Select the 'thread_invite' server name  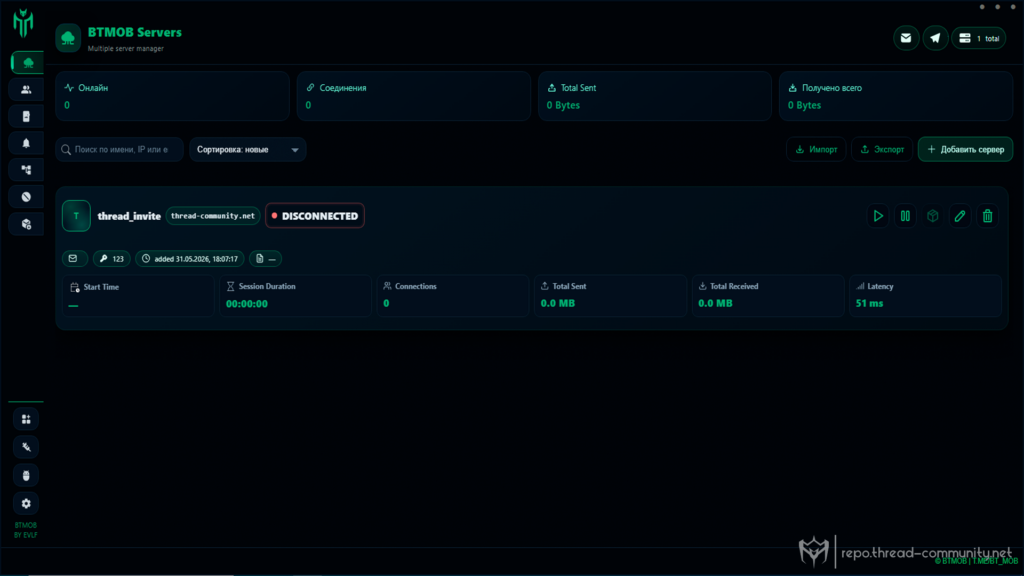(x=129, y=216)
